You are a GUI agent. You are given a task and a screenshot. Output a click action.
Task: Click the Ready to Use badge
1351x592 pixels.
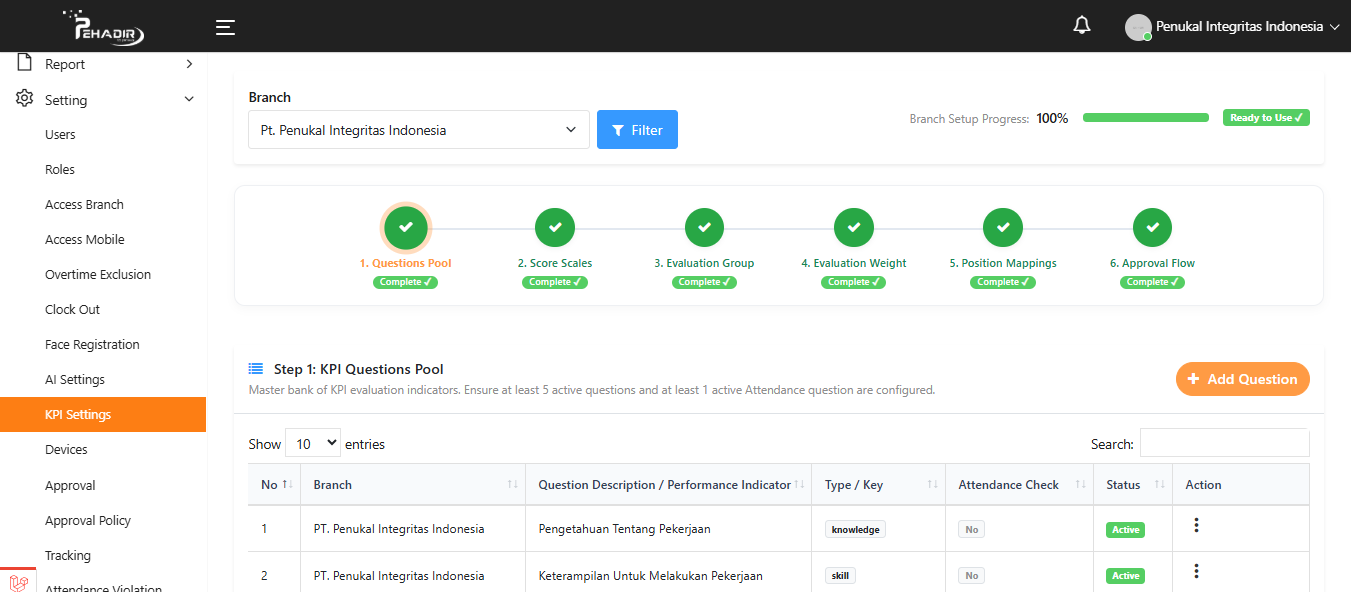pyautogui.click(x=1266, y=118)
